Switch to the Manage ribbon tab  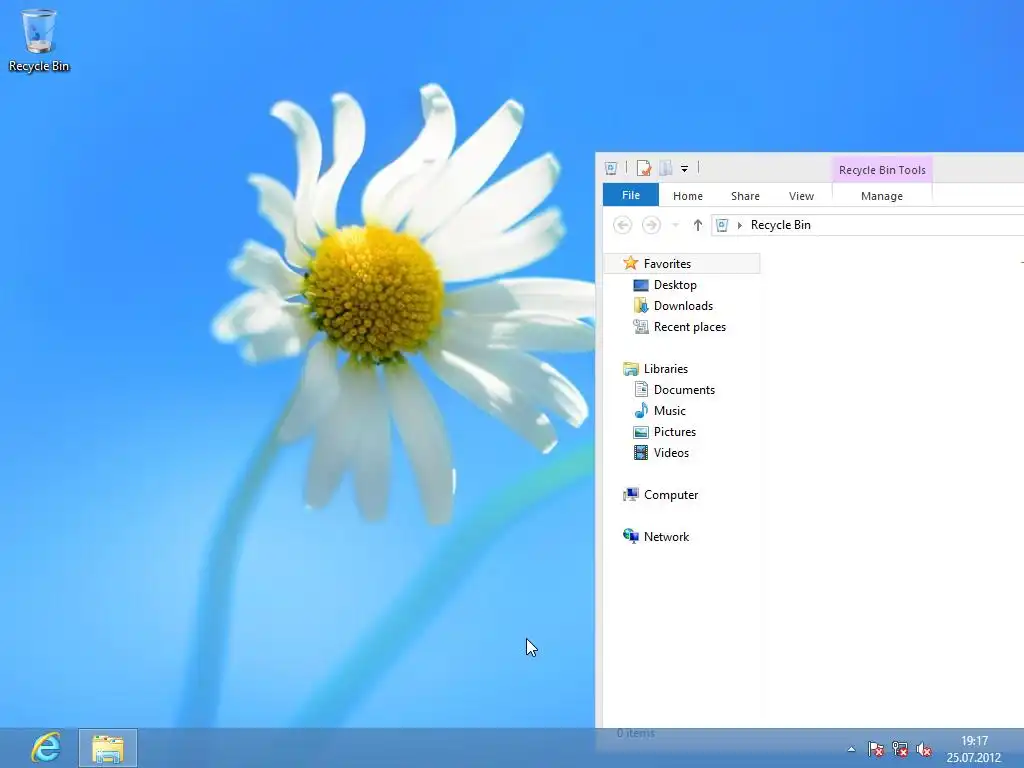(882, 196)
